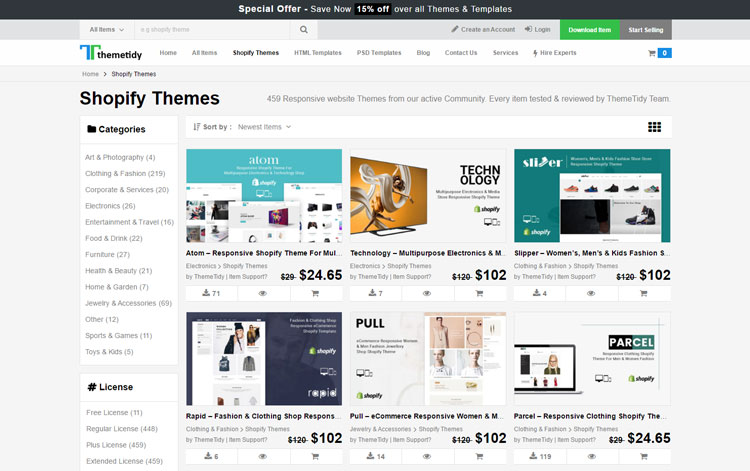Preview Rapid theme with eye icon
Image resolution: width=750 pixels, height=471 pixels.
coord(263,457)
